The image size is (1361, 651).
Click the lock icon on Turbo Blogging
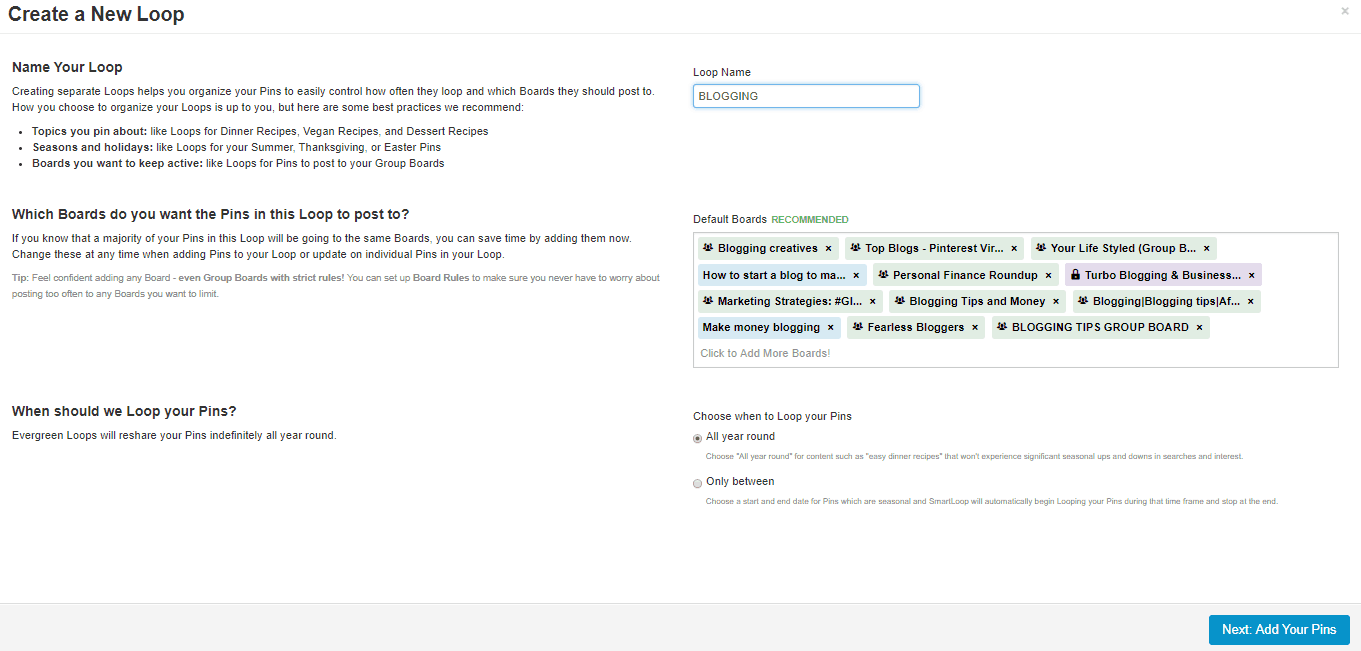pos(1075,275)
